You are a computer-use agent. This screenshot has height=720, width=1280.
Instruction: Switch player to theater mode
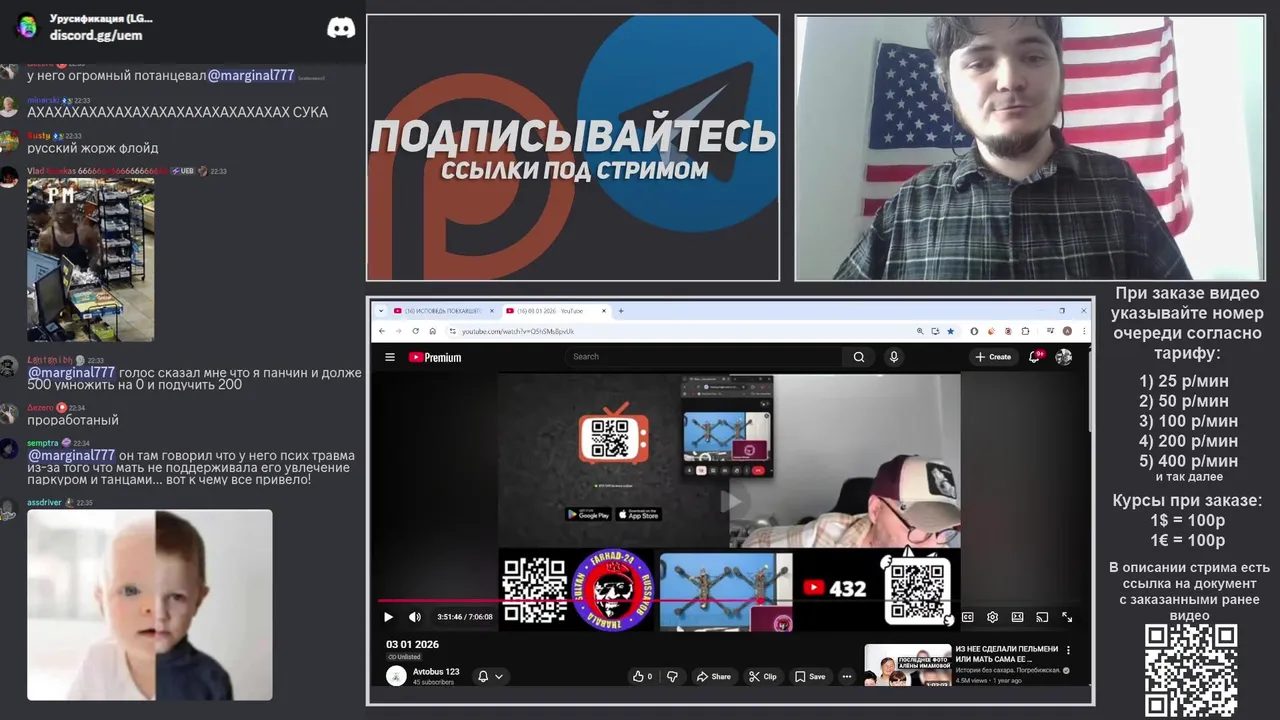1017,617
